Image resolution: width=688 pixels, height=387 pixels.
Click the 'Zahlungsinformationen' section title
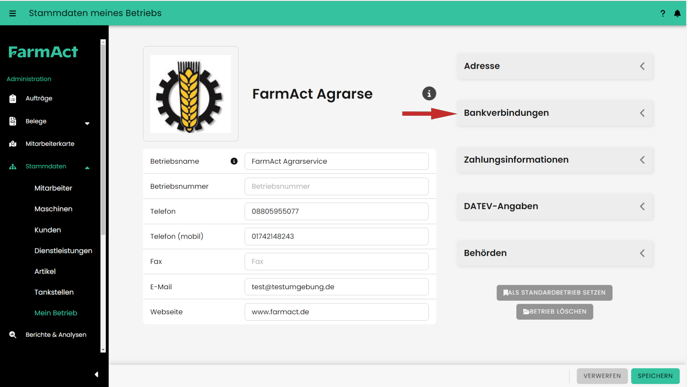point(516,160)
